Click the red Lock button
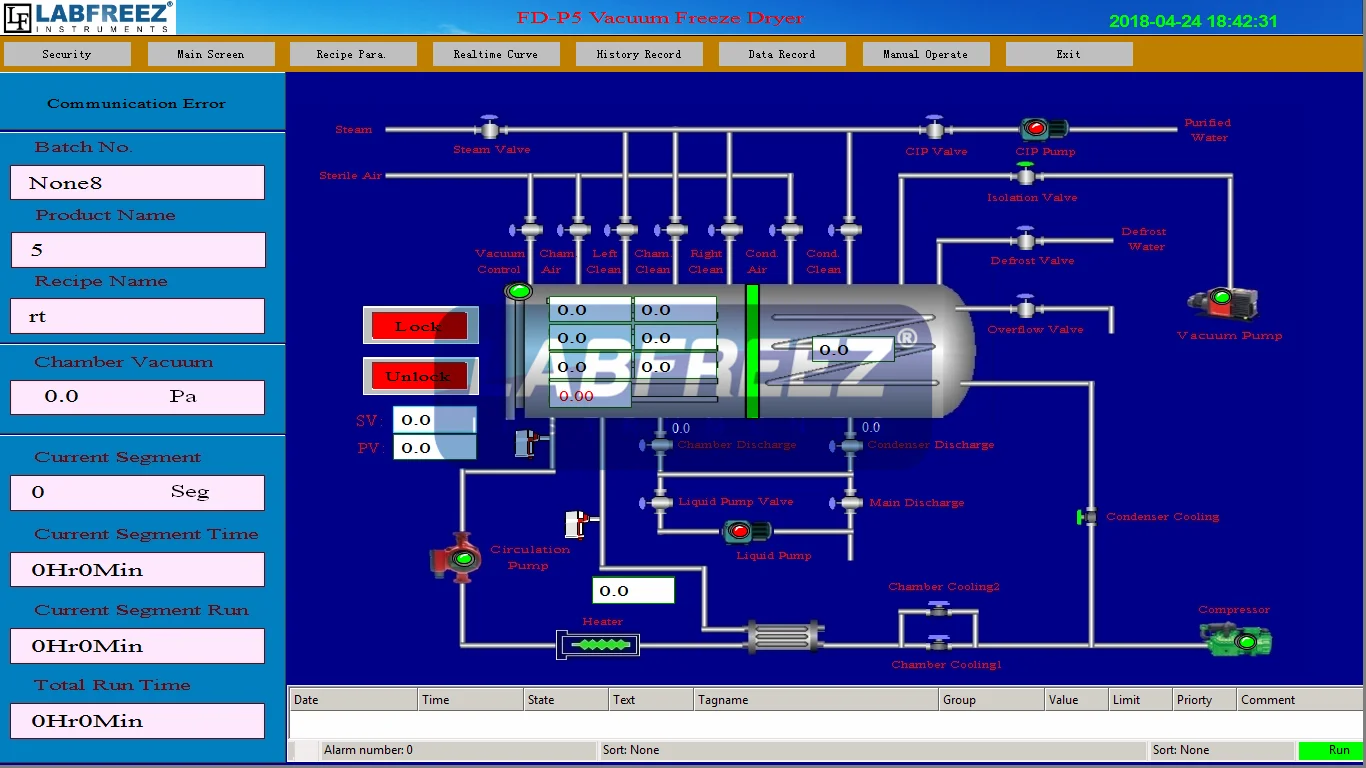 (x=420, y=326)
